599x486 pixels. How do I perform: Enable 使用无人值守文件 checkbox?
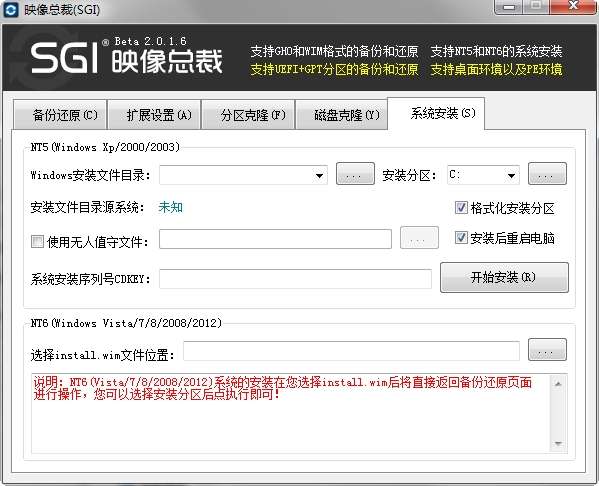click(x=37, y=241)
